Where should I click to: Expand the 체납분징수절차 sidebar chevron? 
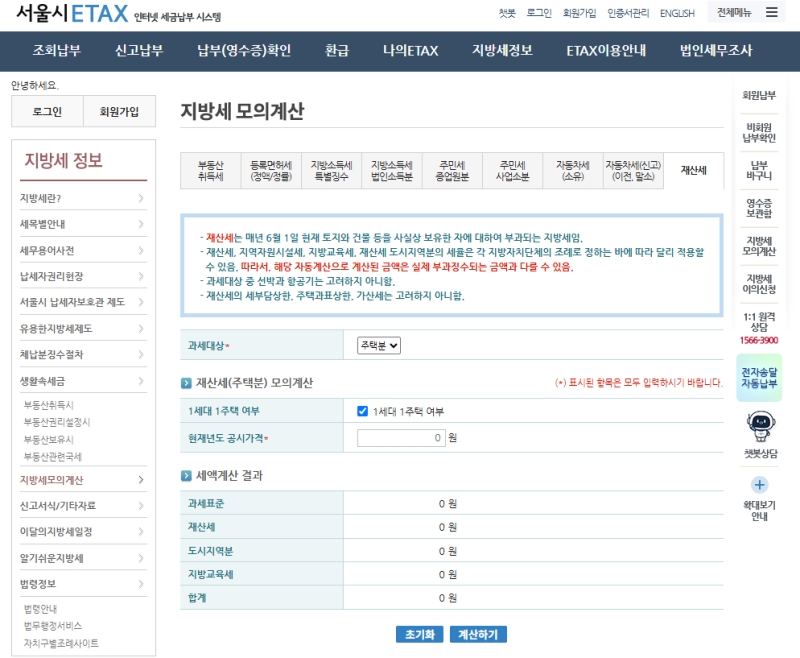pos(141,355)
